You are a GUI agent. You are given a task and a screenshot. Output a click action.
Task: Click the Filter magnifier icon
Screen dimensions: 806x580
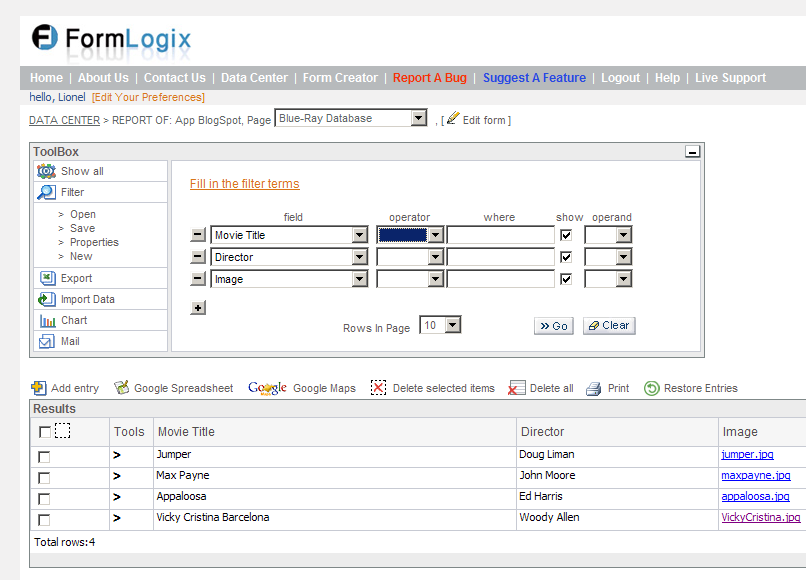coord(46,192)
